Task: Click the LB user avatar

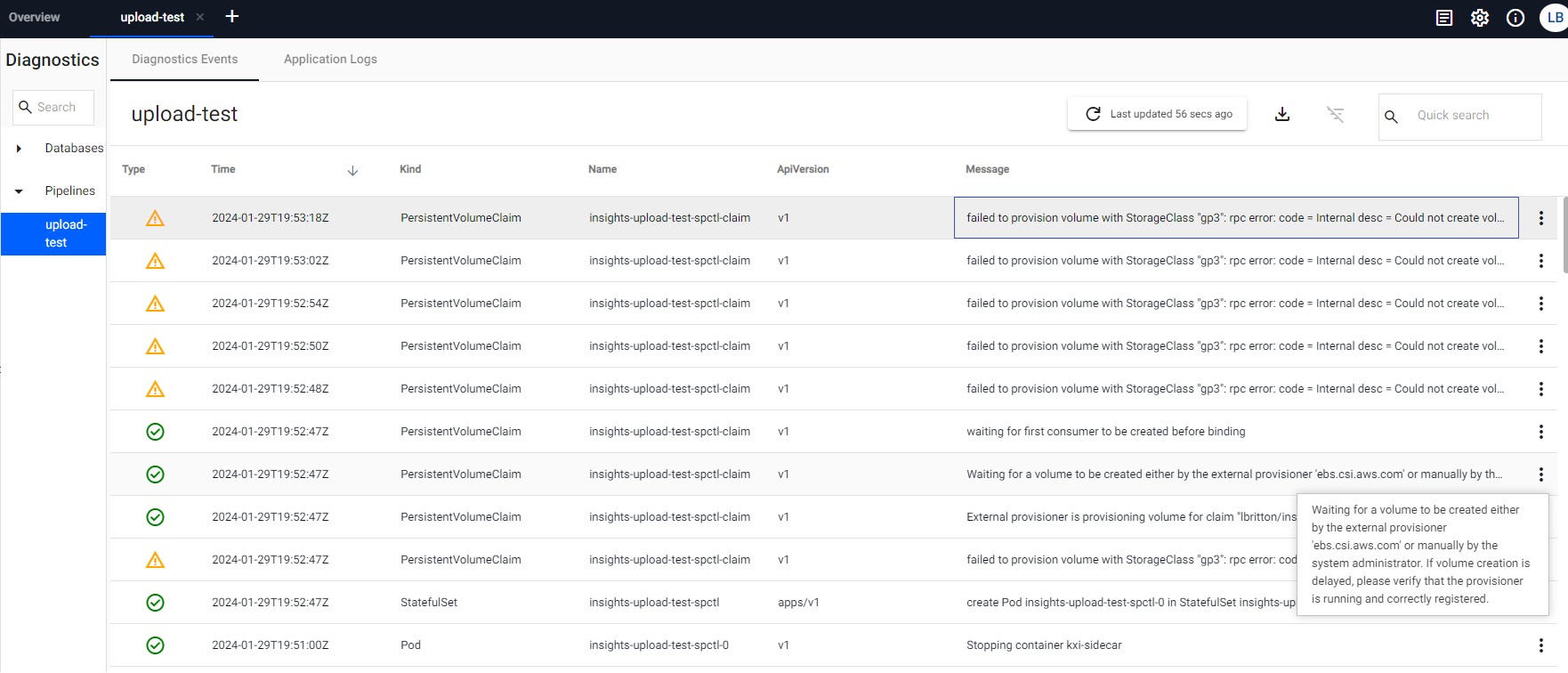Action: (x=1554, y=18)
